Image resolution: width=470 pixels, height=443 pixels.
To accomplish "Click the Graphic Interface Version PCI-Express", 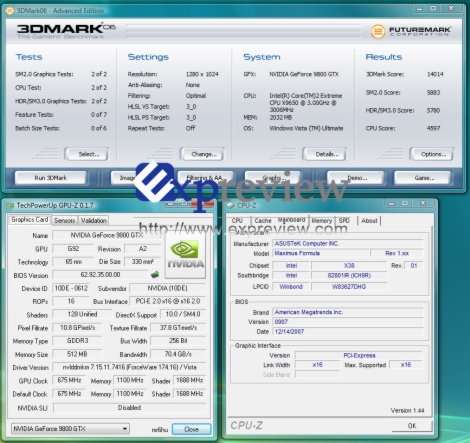I will [x=359, y=355].
